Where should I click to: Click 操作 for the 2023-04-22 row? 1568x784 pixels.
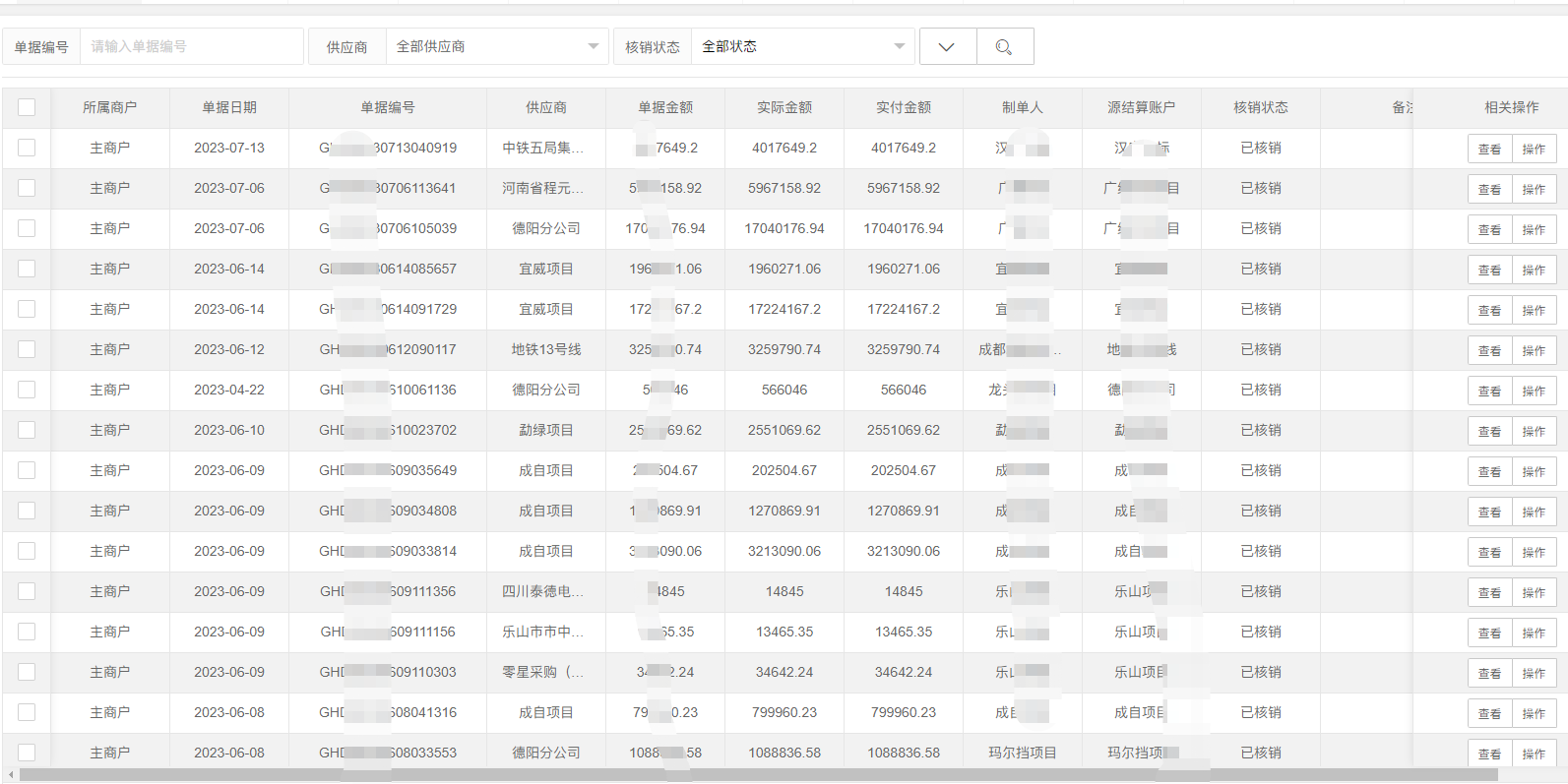(x=1534, y=392)
